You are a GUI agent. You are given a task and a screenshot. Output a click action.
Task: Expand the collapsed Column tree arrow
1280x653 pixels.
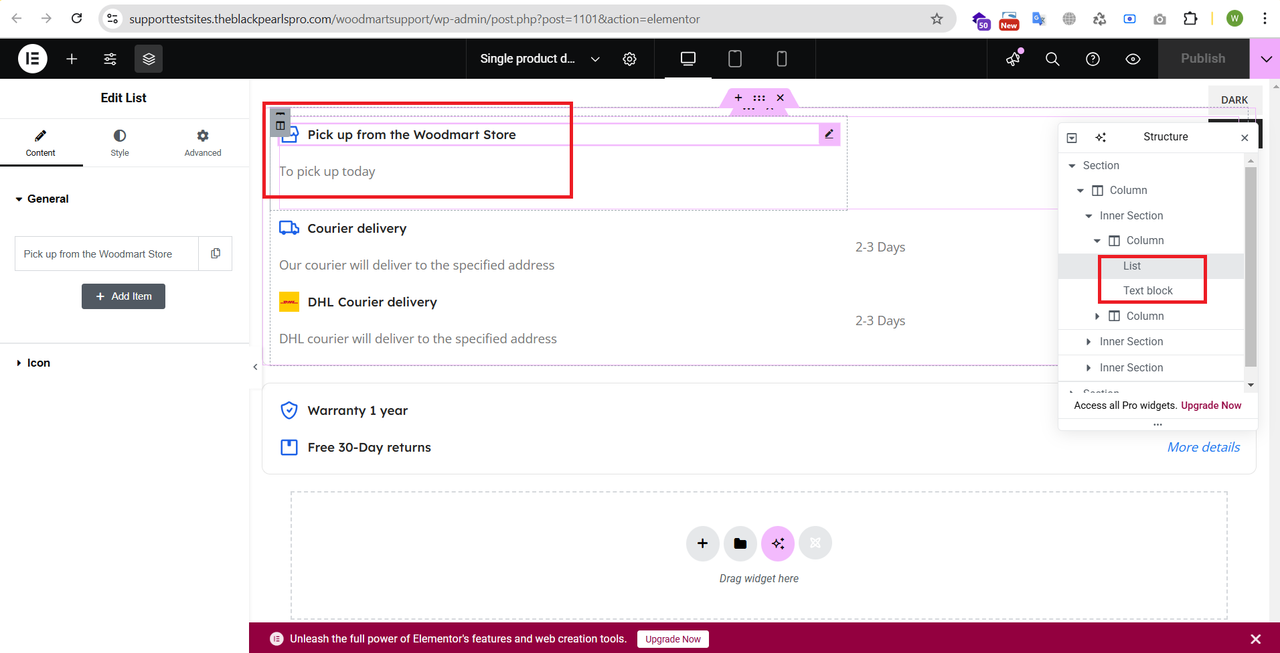(x=1097, y=316)
